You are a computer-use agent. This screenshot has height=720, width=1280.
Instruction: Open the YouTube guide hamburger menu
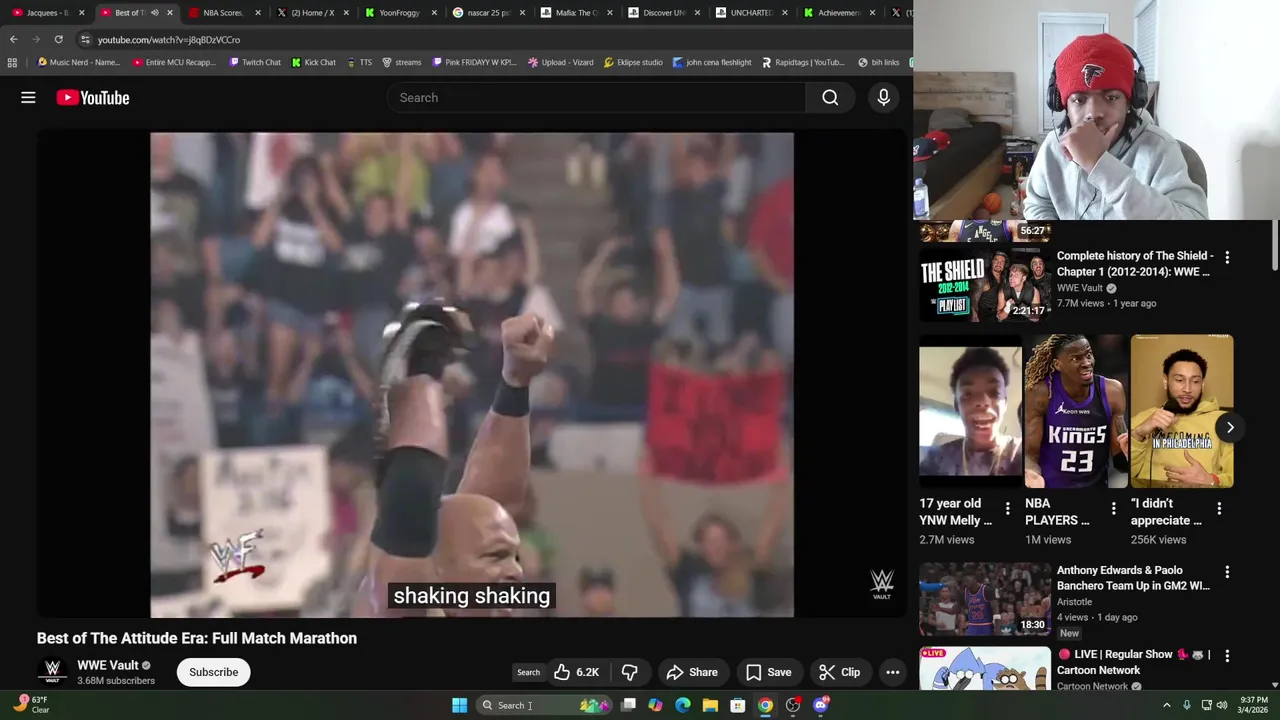point(28,97)
